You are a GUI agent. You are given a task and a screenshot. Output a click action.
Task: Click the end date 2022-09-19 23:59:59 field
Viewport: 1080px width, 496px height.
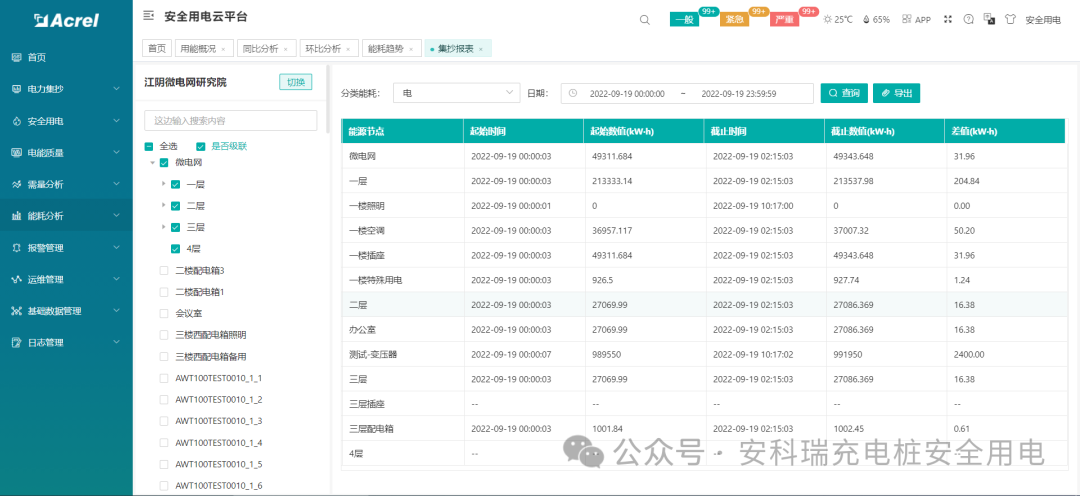point(738,94)
